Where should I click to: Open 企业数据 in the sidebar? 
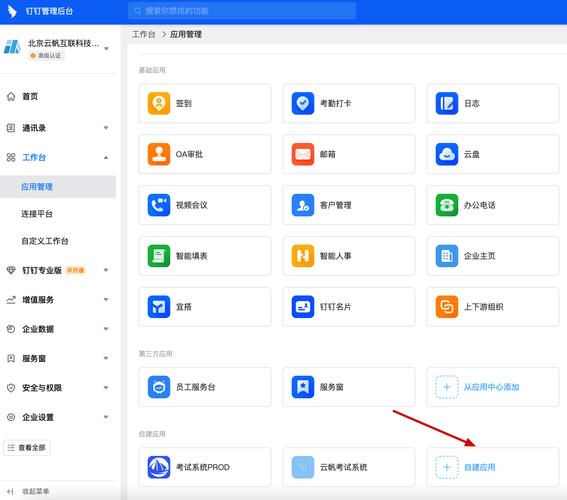pyautogui.click(x=38, y=329)
